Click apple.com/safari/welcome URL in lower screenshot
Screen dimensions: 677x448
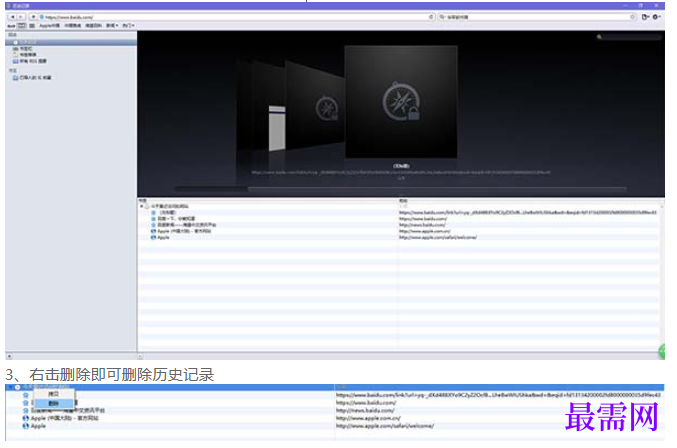point(385,426)
